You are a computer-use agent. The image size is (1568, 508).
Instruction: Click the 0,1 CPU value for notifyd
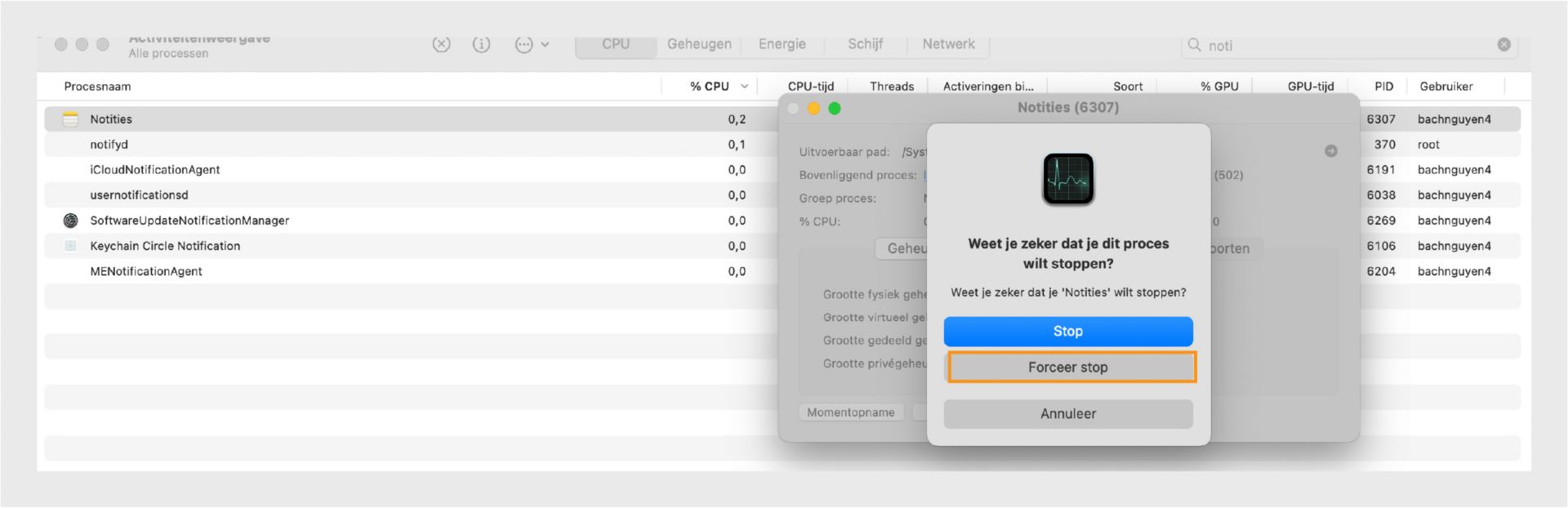[737, 145]
